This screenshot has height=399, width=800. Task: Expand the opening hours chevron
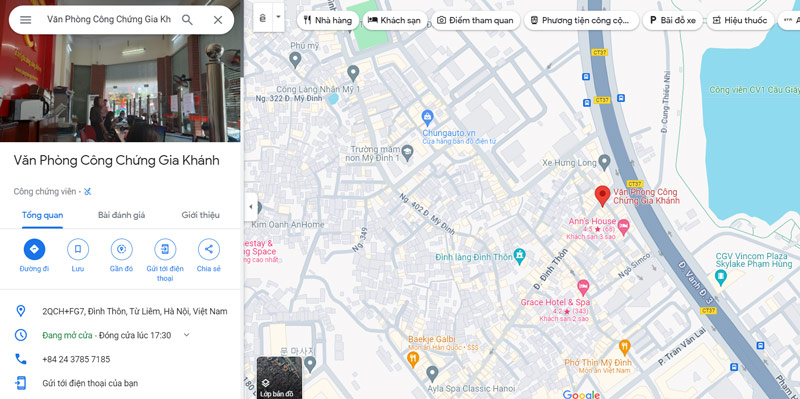pyautogui.click(x=186, y=335)
